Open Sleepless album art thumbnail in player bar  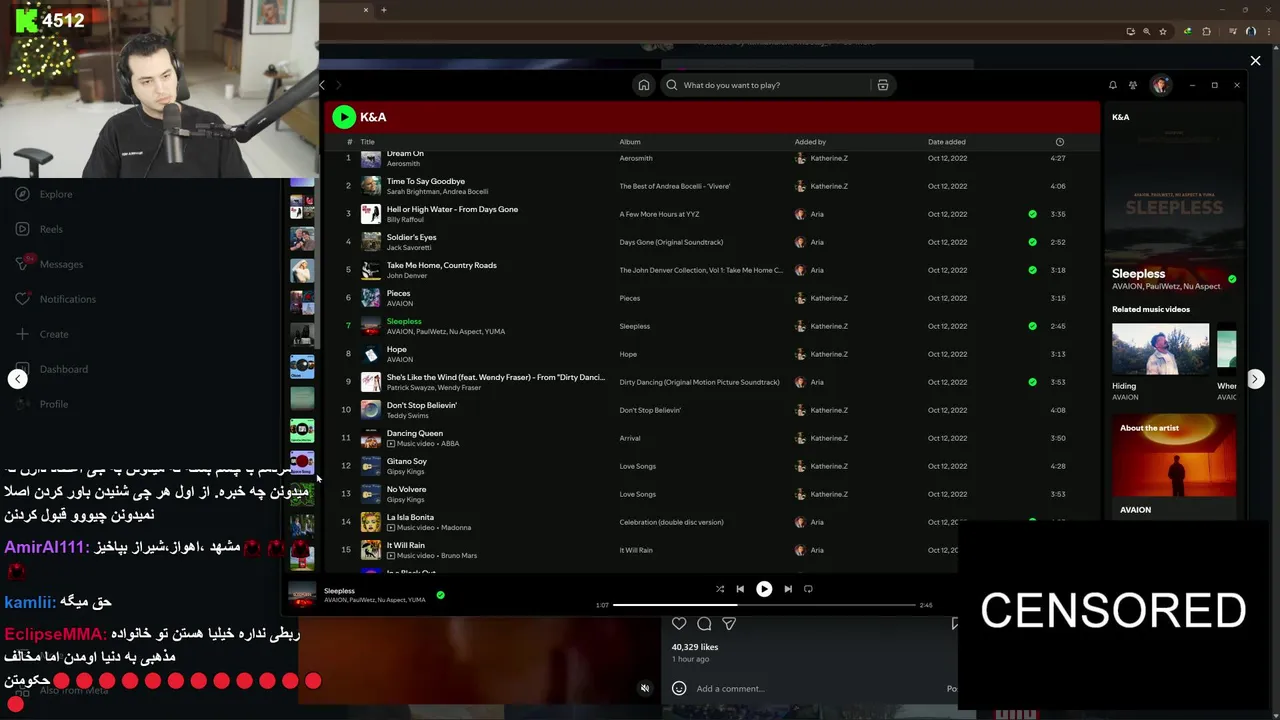coord(303,595)
